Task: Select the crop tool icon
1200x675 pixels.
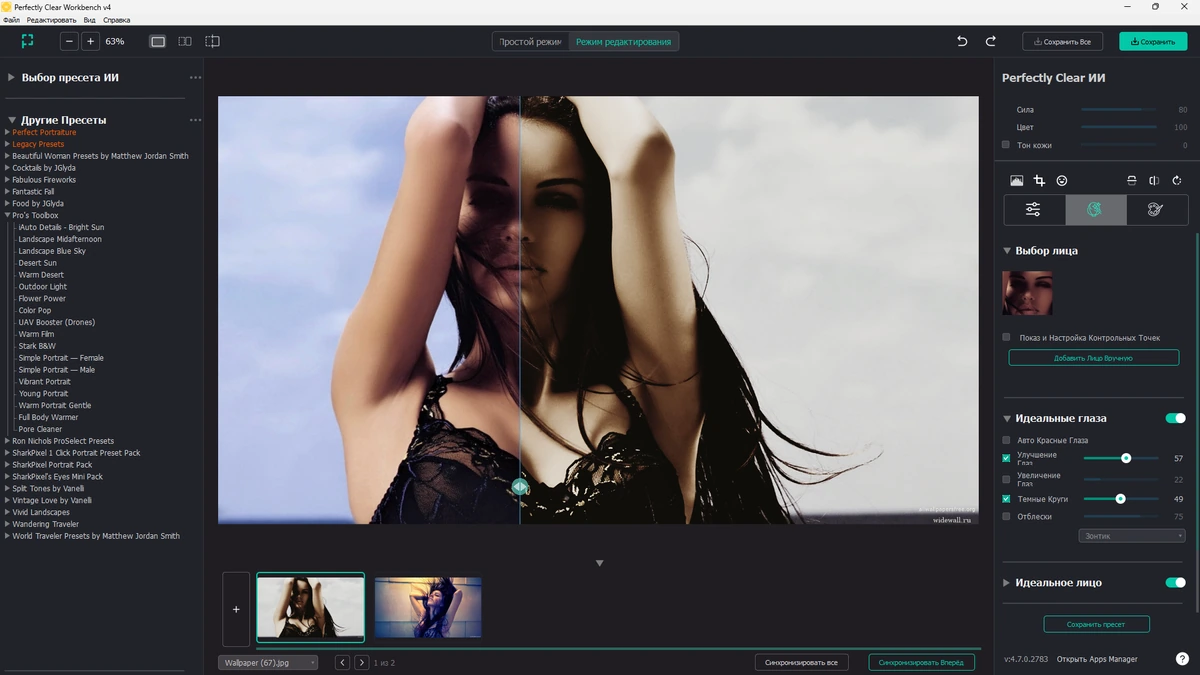Action: (x=1039, y=181)
